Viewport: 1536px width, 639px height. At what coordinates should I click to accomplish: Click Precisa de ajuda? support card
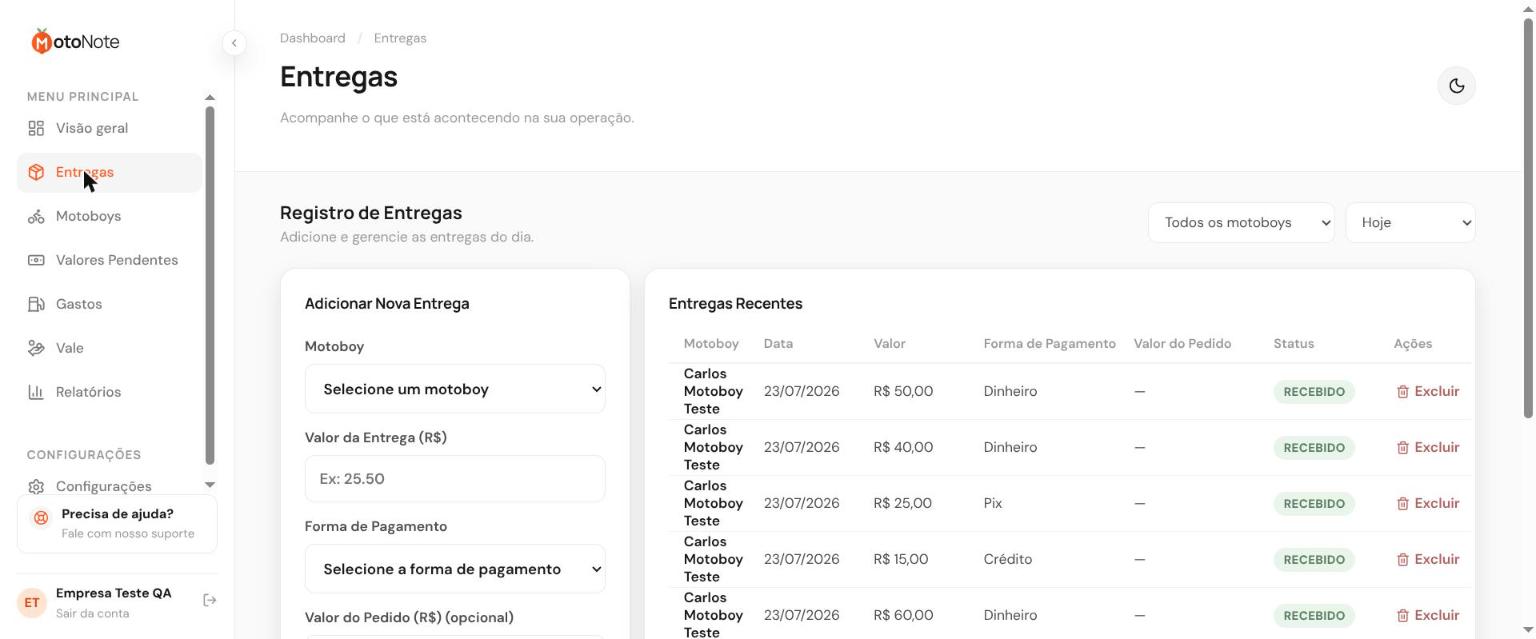[x=117, y=525]
